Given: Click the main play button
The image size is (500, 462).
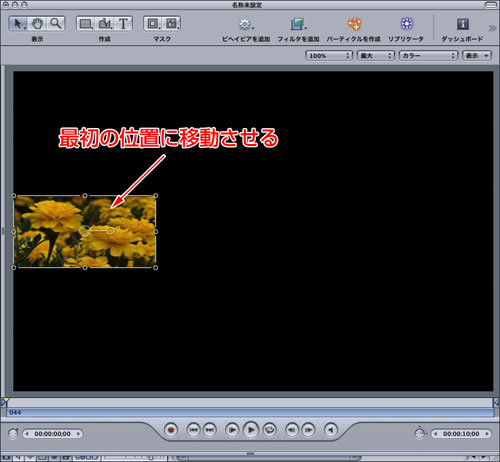Looking at the screenshot, I should [x=251, y=430].
